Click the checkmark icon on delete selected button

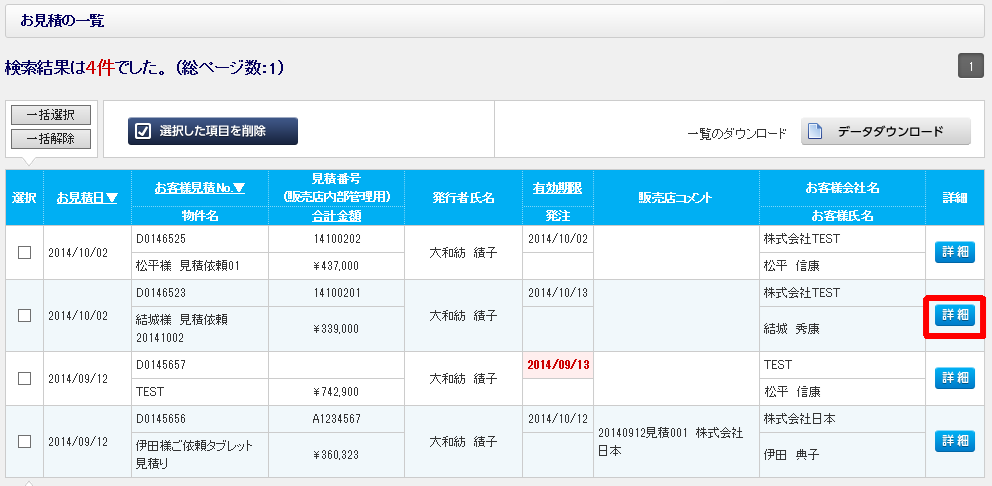click(143, 131)
